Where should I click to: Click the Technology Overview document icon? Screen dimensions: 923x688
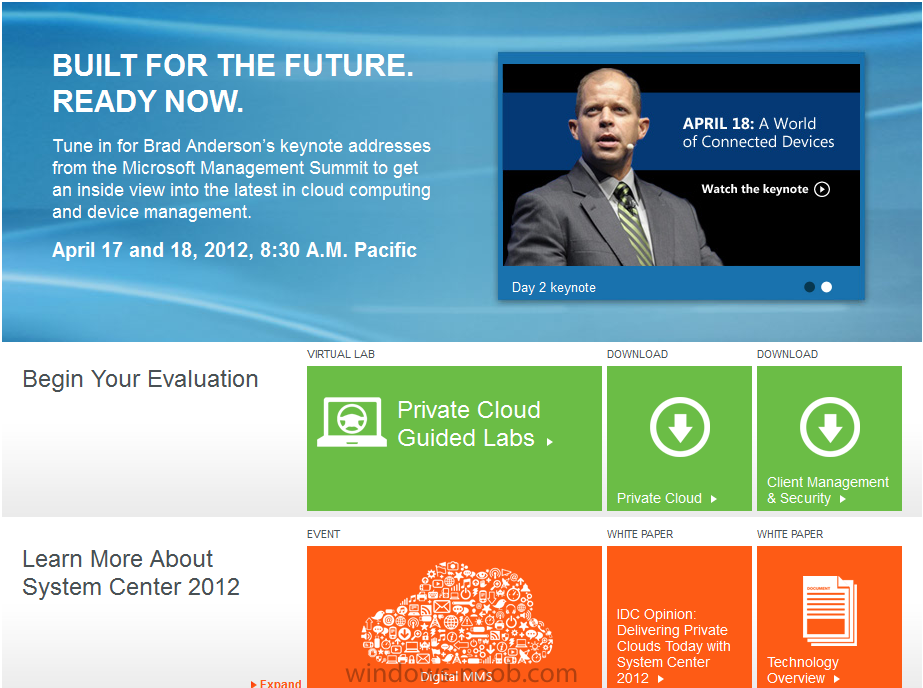point(829,610)
